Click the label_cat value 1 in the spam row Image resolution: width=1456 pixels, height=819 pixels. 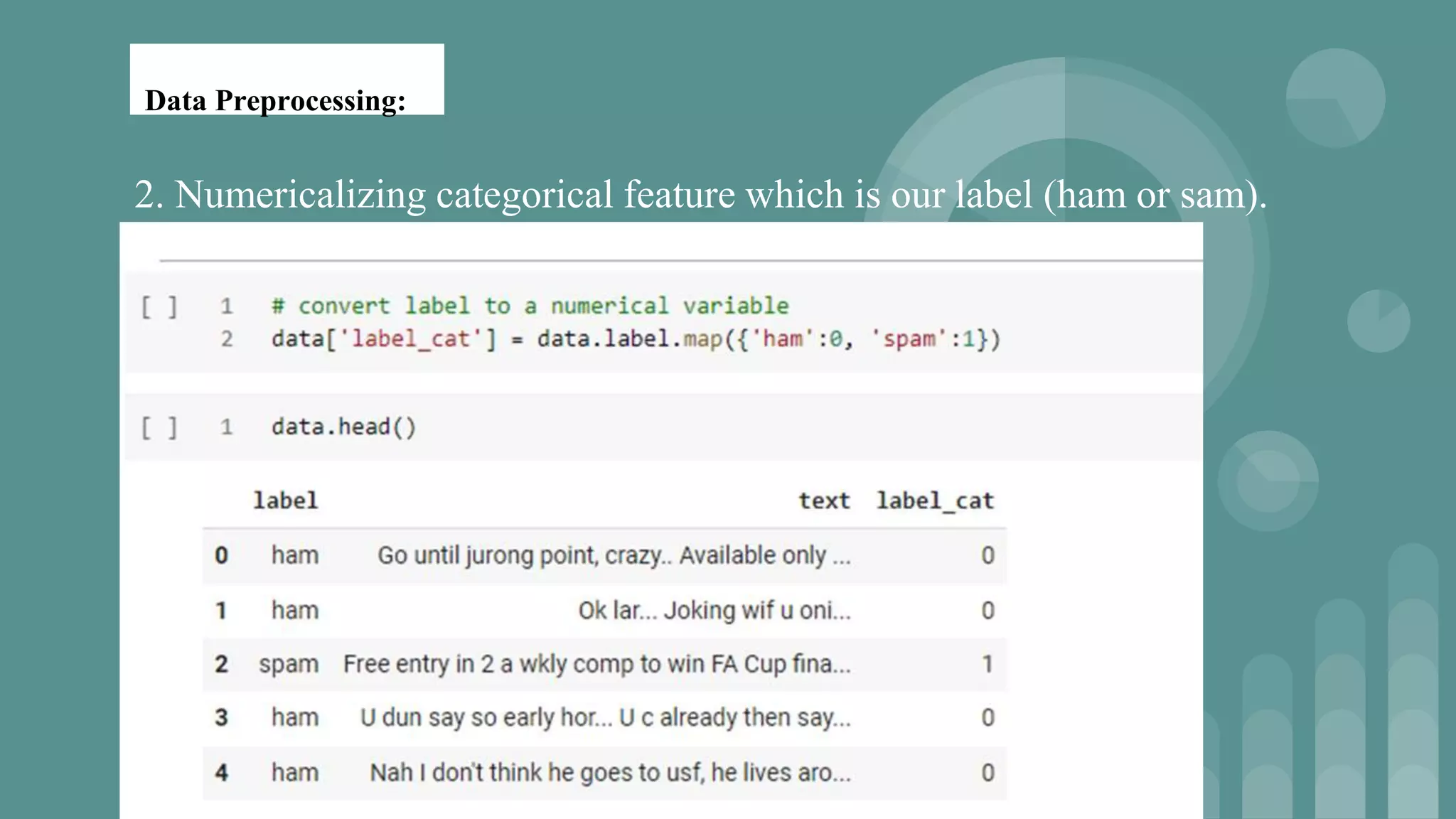(x=987, y=664)
